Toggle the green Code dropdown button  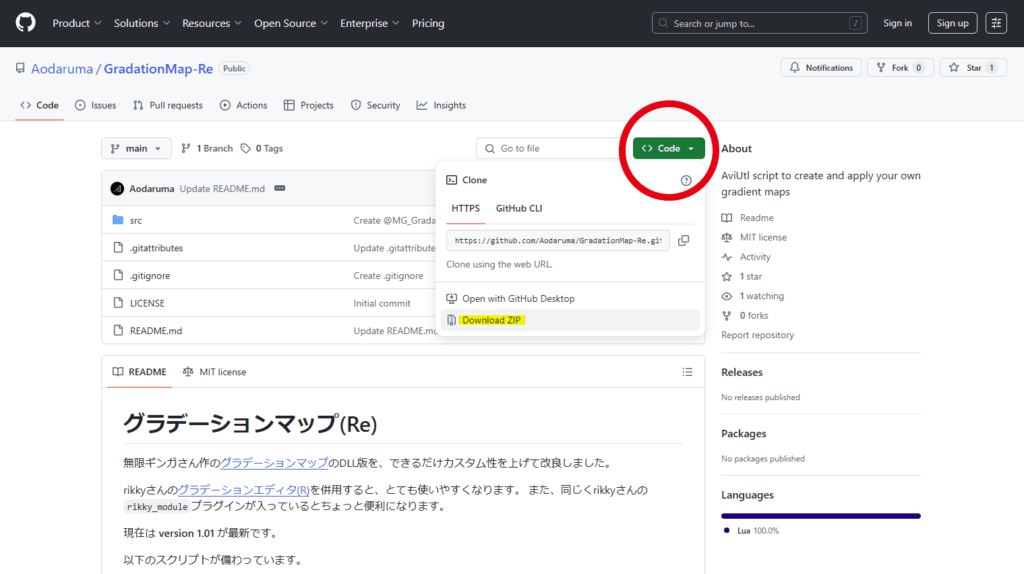[669, 148]
